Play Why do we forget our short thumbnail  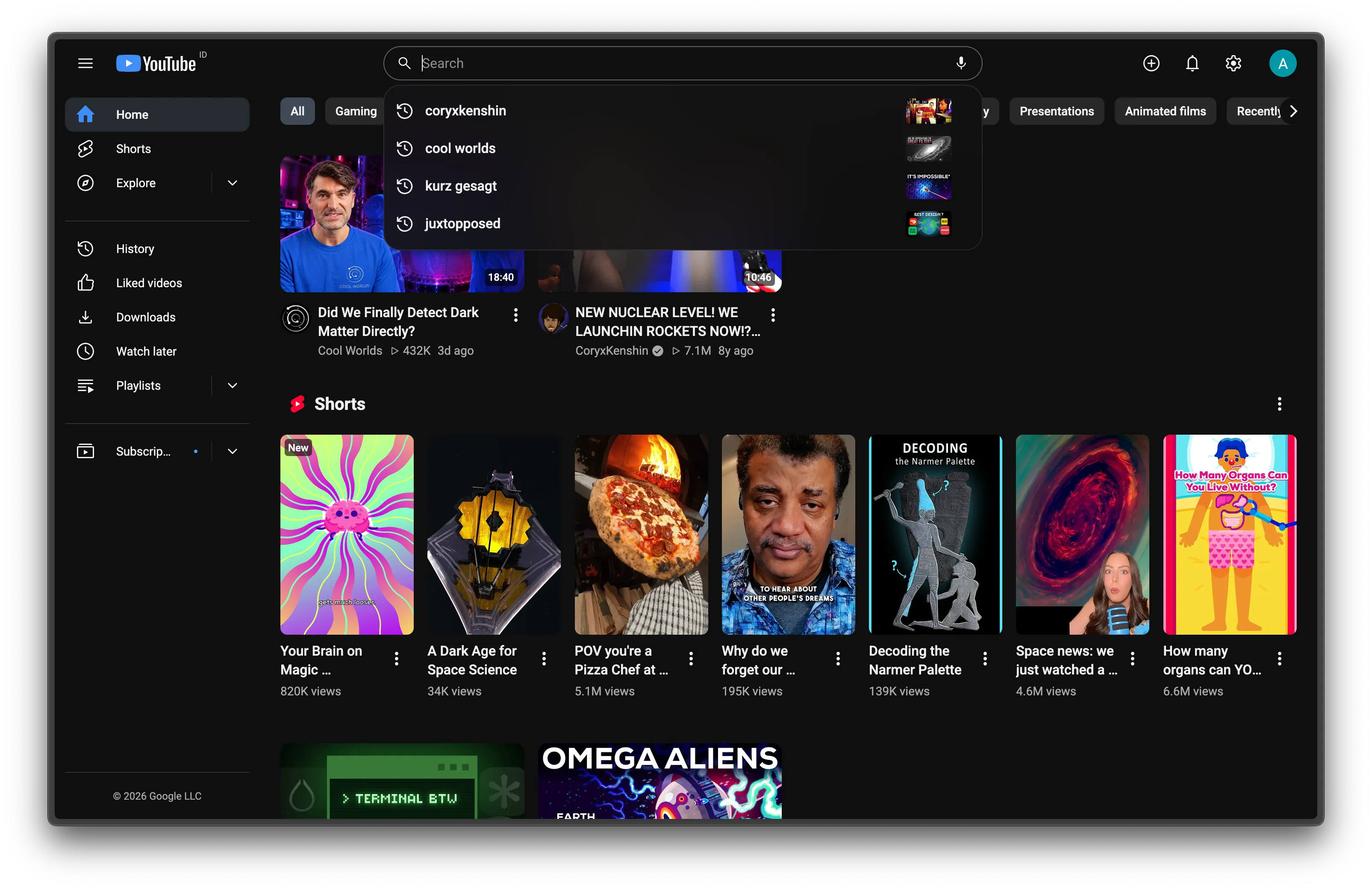point(788,534)
